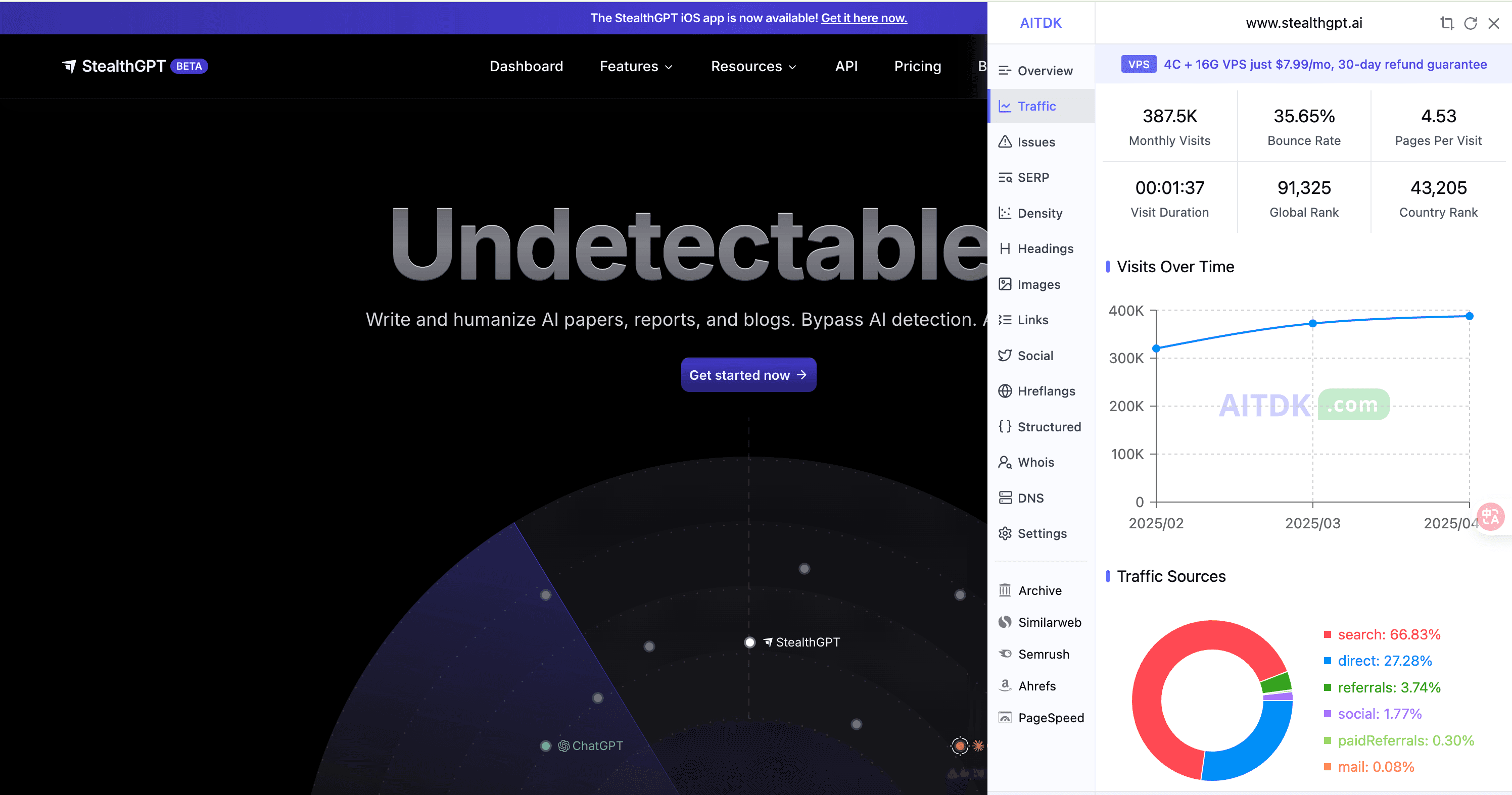The height and width of the screenshot is (795, 1512).
Task: Click the refresh icon in AITDK header
Action: point(1471,23)
